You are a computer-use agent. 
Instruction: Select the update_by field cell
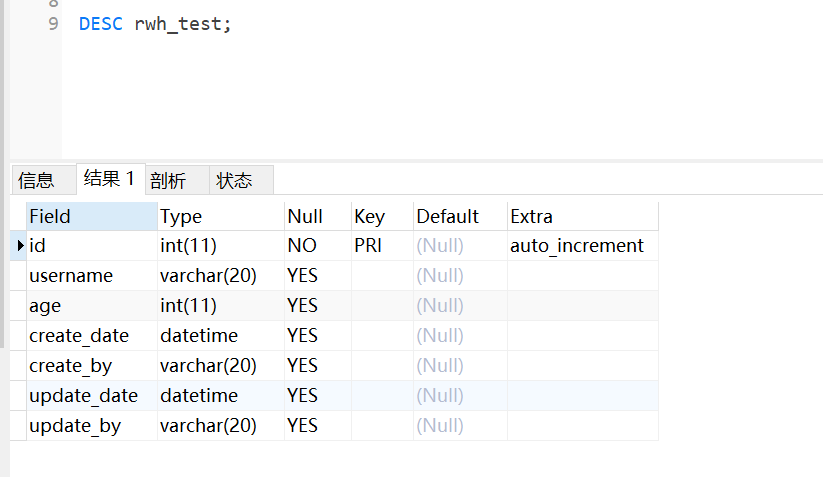pyautogui.click(x=75, y=426)
